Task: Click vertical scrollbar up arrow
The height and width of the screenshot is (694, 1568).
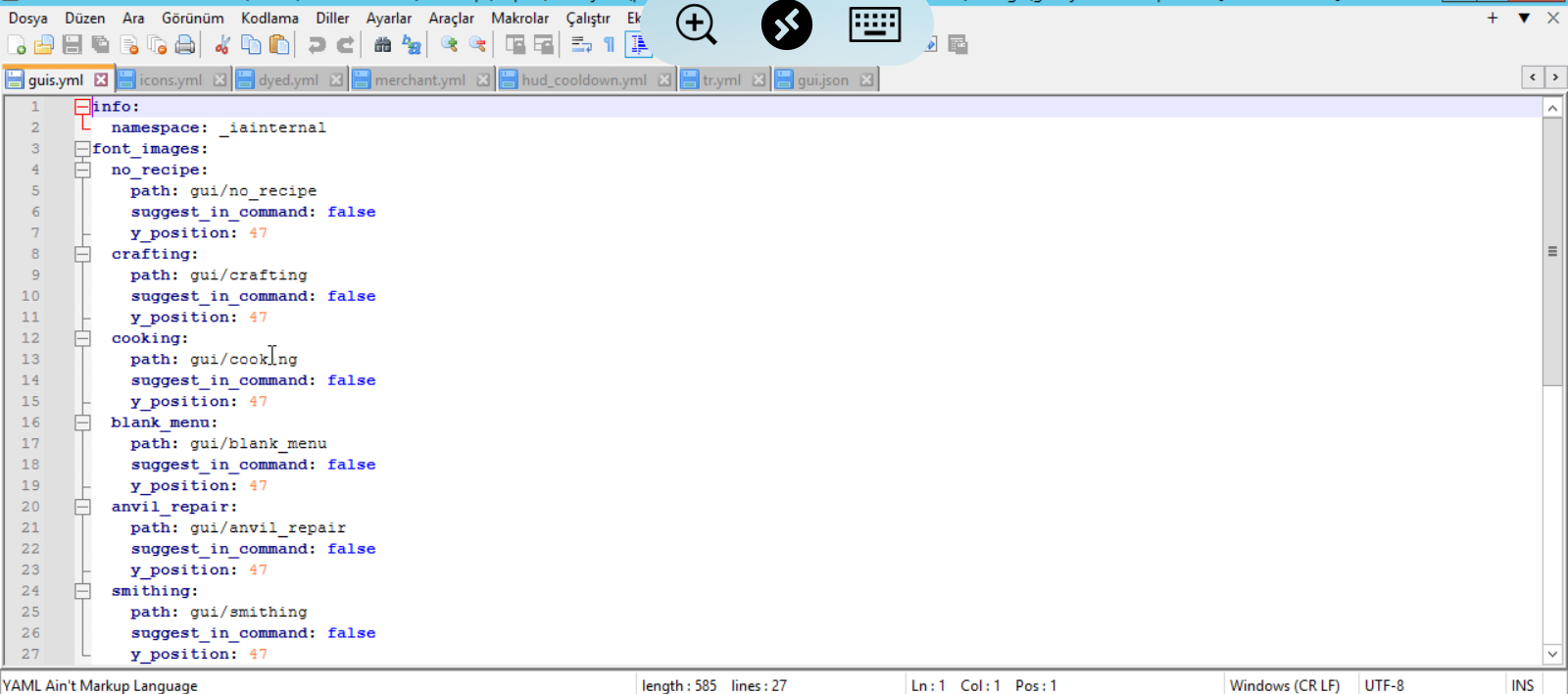Action: click(x=1552, y=108)
